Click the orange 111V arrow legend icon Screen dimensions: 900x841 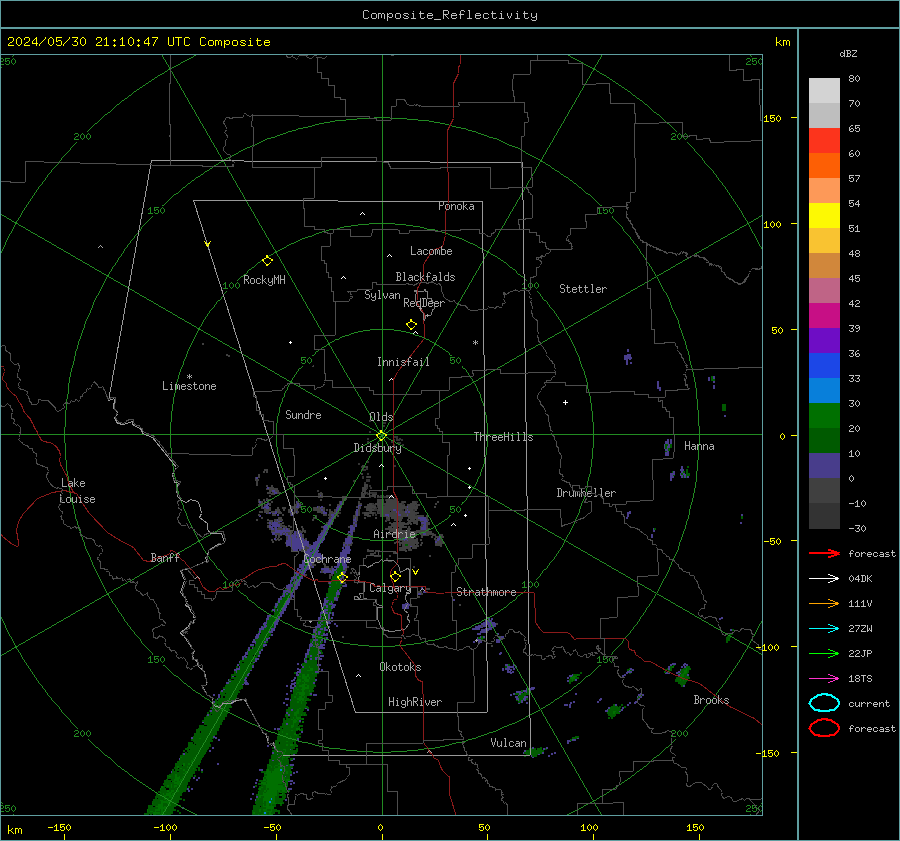pyautogui.click(x=824, y=603)
